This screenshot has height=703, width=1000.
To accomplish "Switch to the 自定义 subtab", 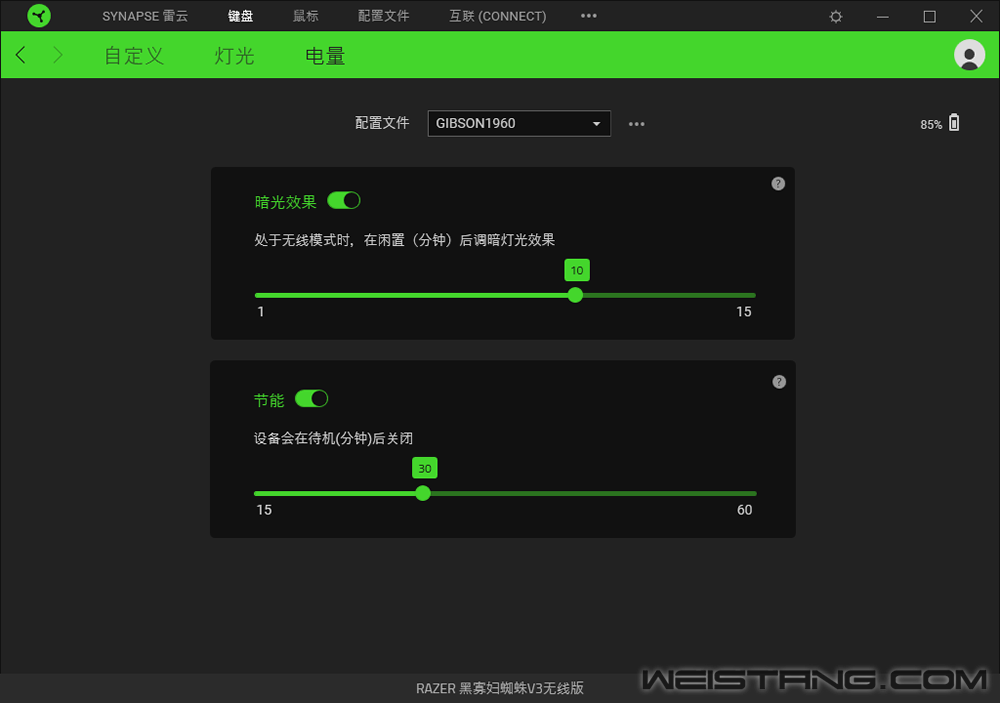I will click(x=134, y=56).
